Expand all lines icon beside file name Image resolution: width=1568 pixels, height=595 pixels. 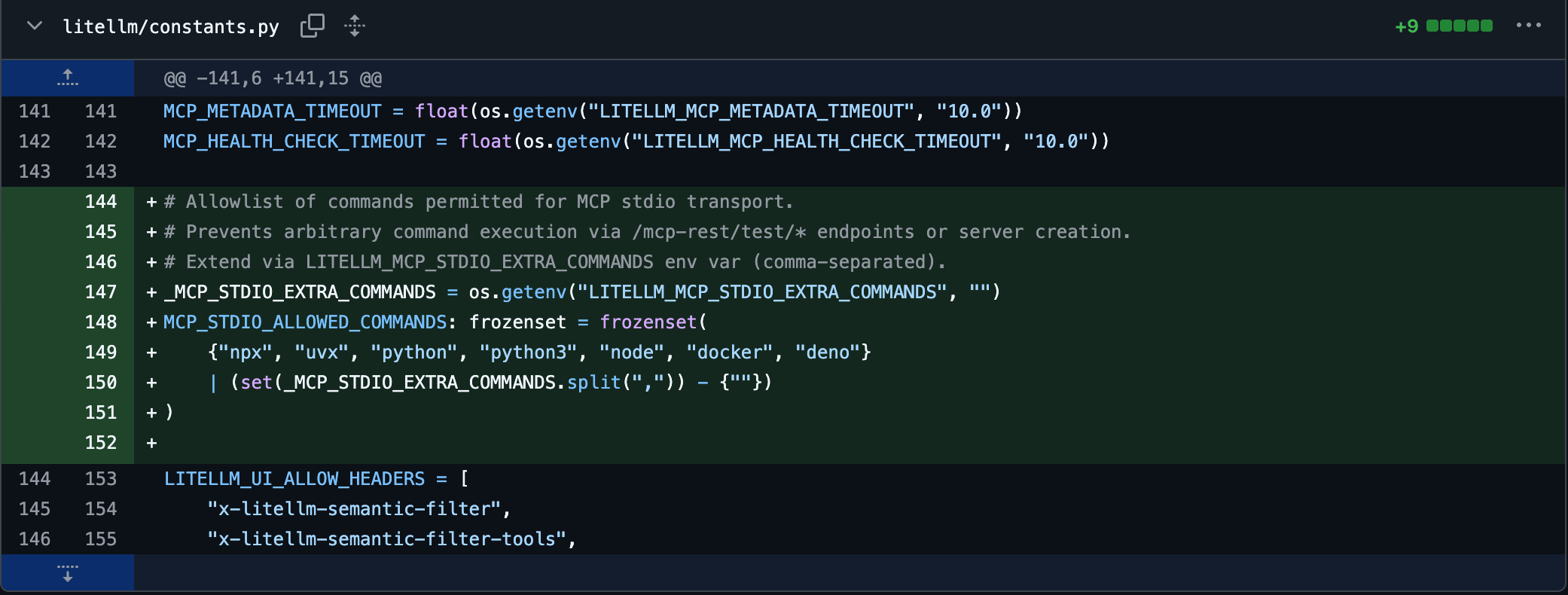pyautogui.click(x=355, y=26)
